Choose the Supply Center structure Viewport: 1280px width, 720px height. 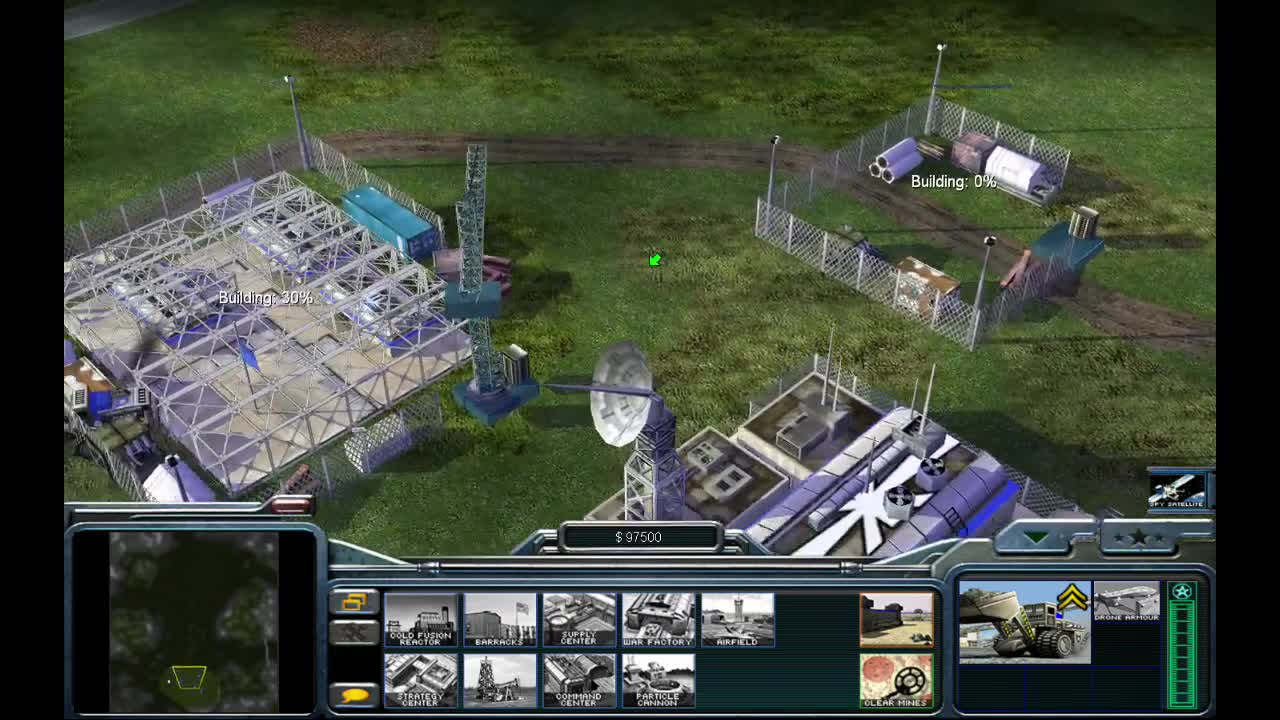click(579, 620)
